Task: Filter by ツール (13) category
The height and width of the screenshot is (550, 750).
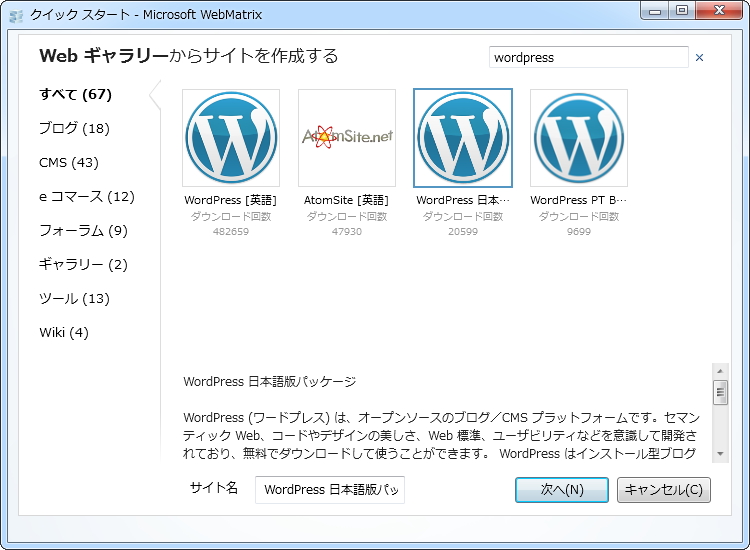Action: click(x=74, y=298)
